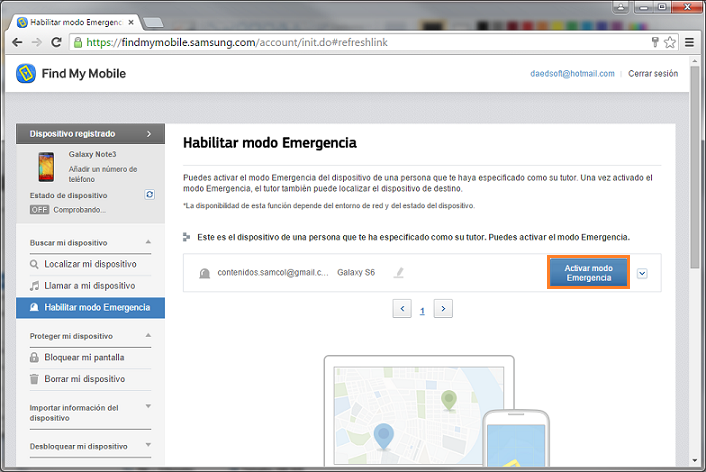Toggle the OFF device status indicator
This screenshot has height=472, width=706.
(40, 210)
